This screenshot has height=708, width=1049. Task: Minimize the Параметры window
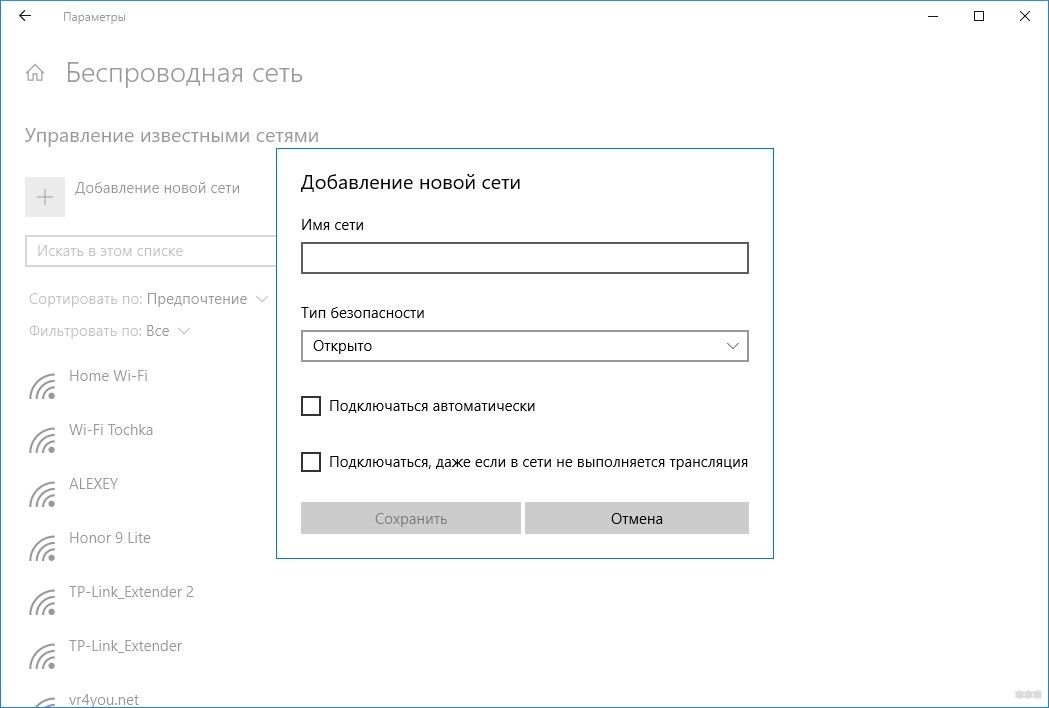[933, 16]
